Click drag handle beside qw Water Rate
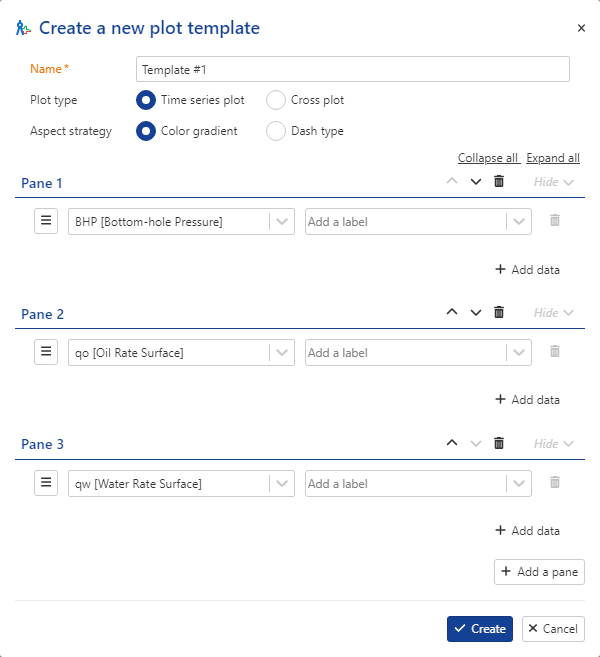 [46, 483]
